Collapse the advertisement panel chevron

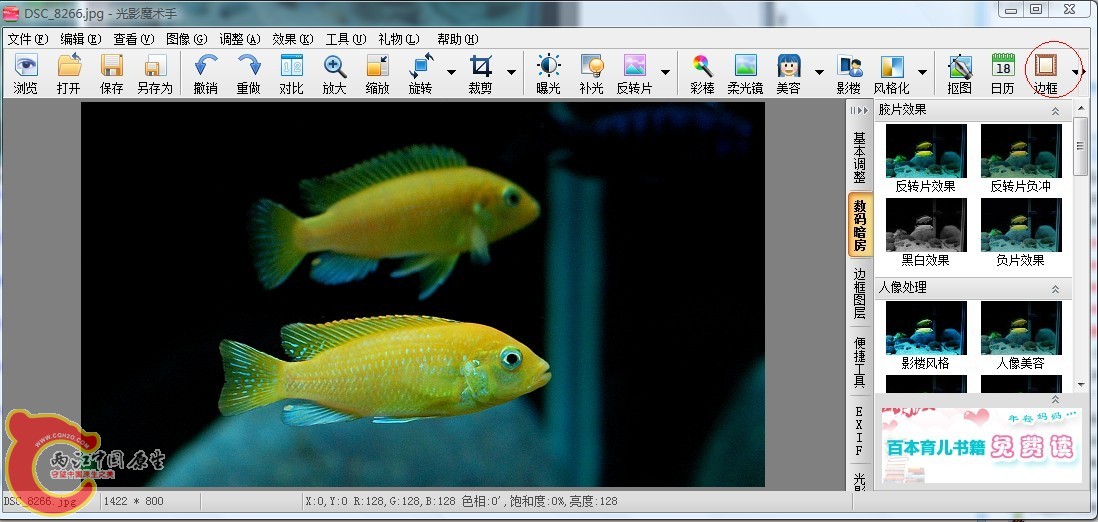tap(1055, 399)
